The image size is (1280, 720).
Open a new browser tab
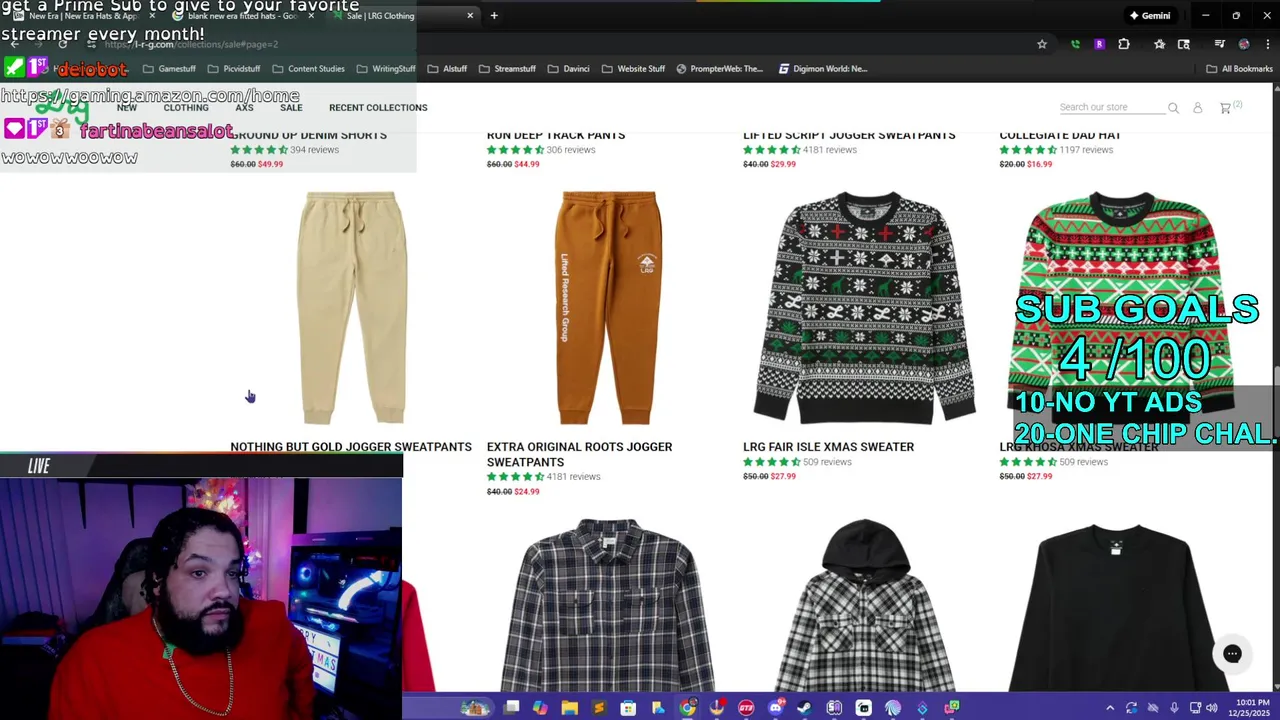494,15
